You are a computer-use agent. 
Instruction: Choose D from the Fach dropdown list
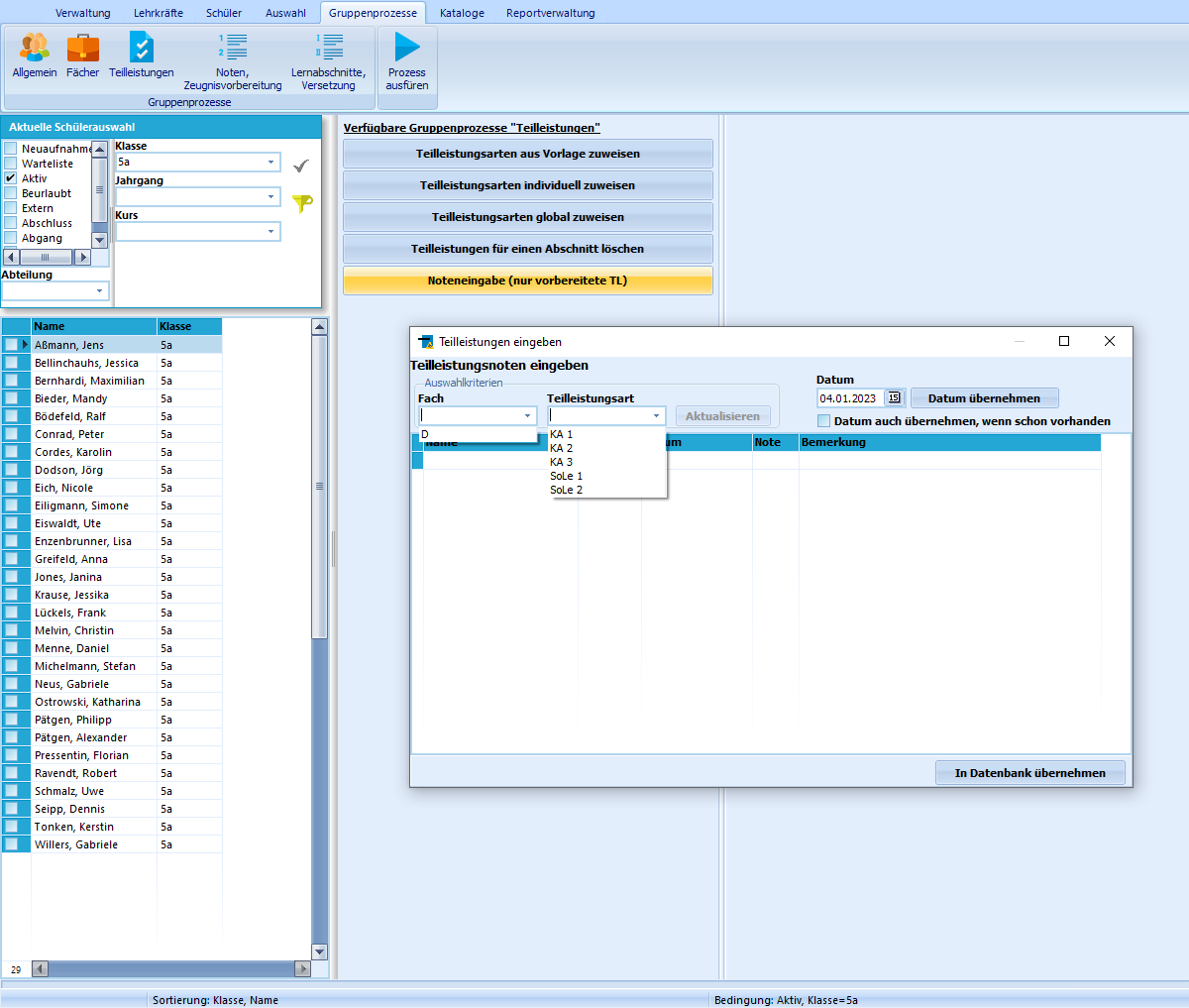point(478,434)
